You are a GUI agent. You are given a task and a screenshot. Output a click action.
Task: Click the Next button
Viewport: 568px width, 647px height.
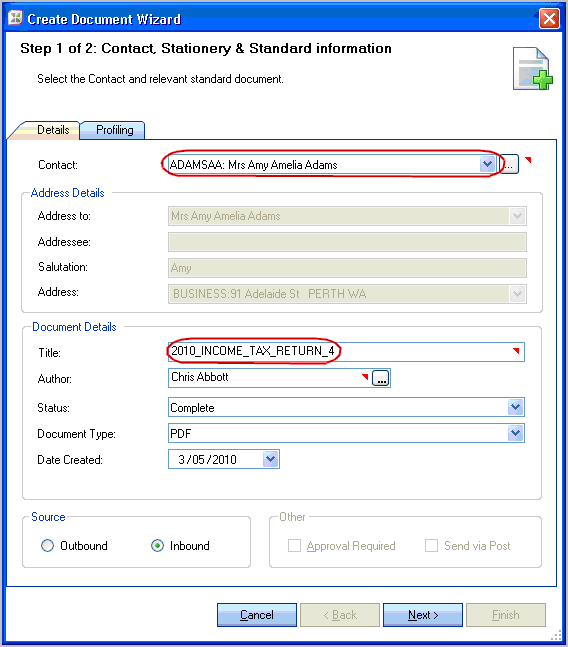[423, 615]
